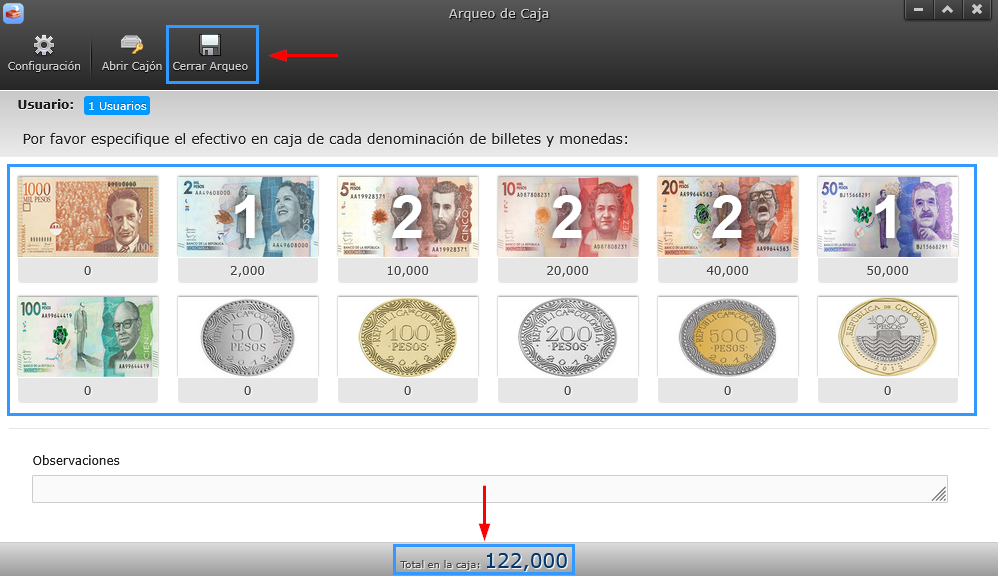Viewport: 998px width, 576px height.
Task: Select the 1000 pesos banknote image
Action: pyautogui.click(x=88, y=216)
